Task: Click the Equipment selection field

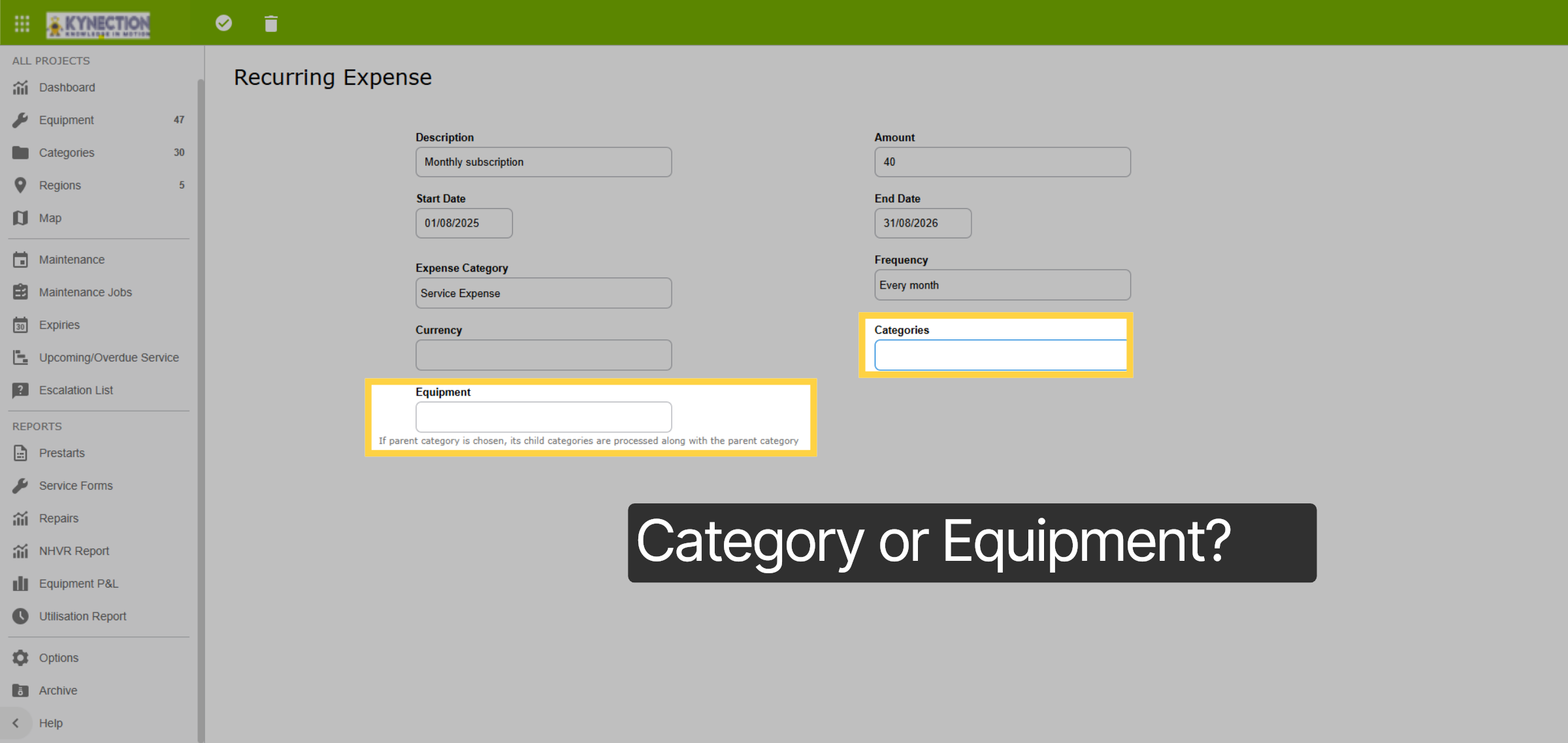Action: (544, 417)
